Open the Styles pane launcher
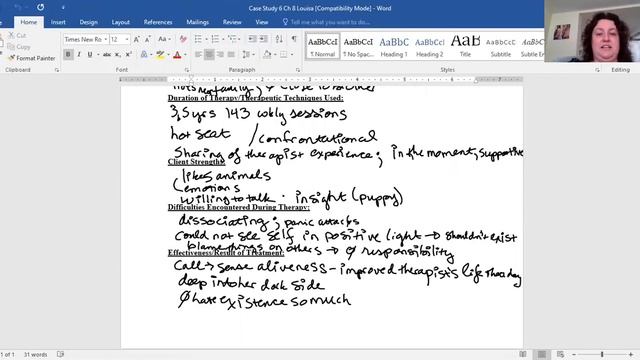Viewport: 640px width, 360px height. click(597, 70)
